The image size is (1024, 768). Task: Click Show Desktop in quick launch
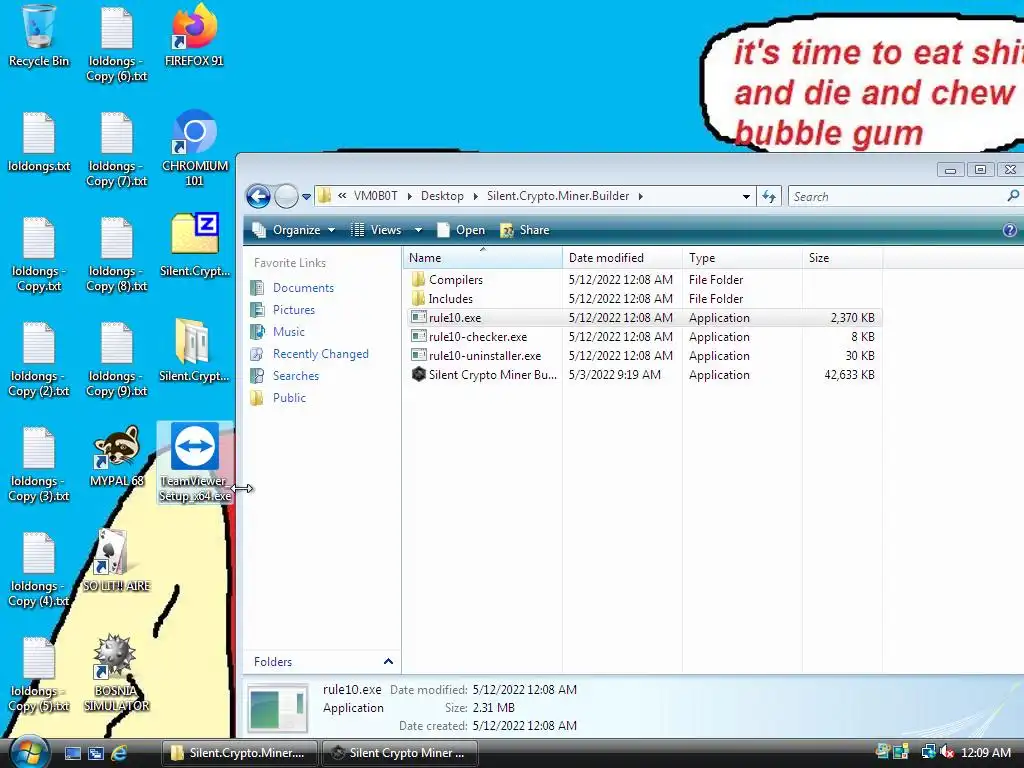coord(72,753)
